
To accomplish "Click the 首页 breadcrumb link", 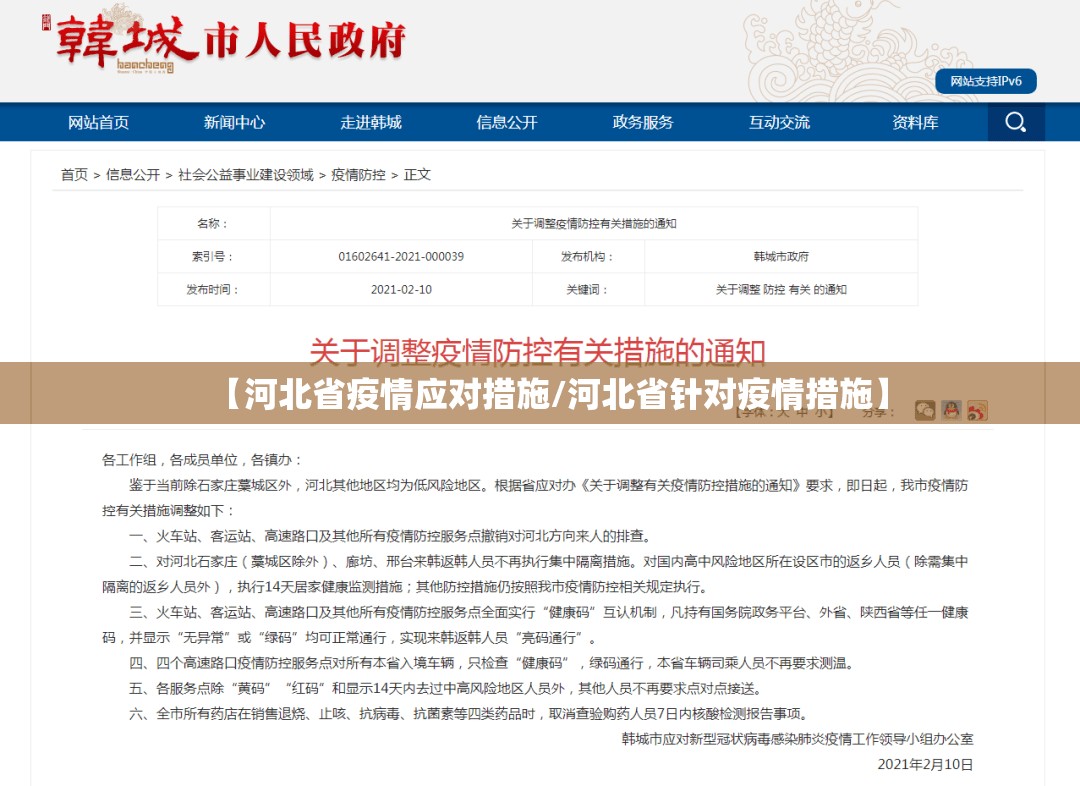I will (x=74, y=174).
